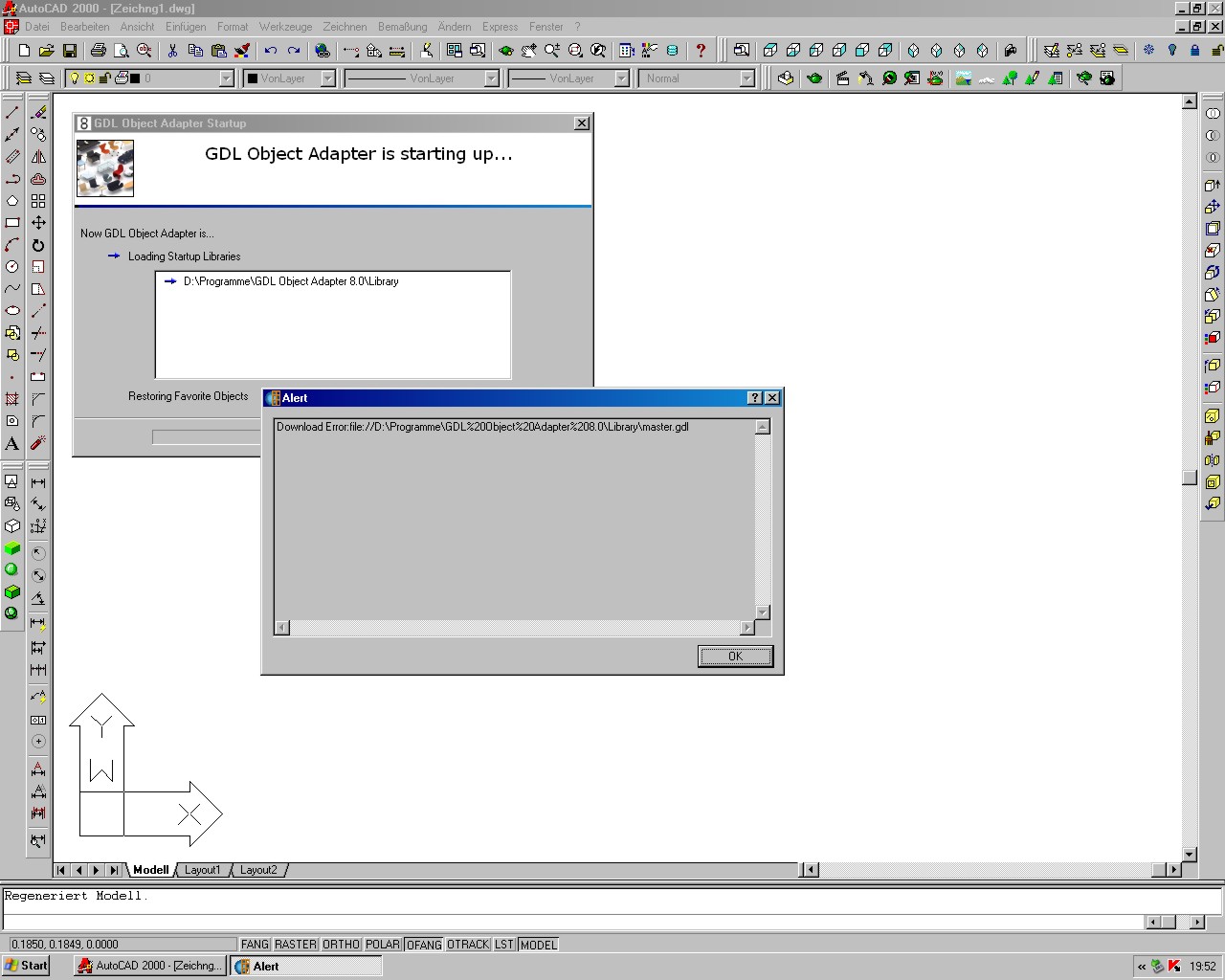This screenshot has width=1225, height=980.
Task: Select the Circle draw tool
Action: 12,267
